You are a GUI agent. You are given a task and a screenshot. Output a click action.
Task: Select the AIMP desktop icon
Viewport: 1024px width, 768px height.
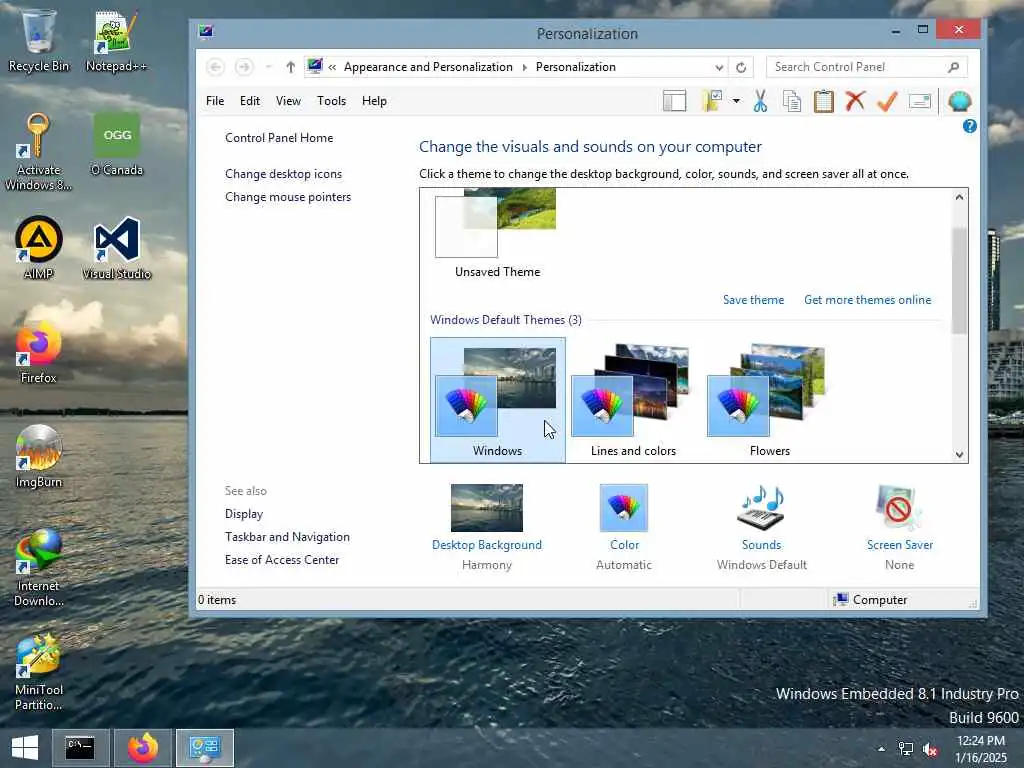(39, 247)
